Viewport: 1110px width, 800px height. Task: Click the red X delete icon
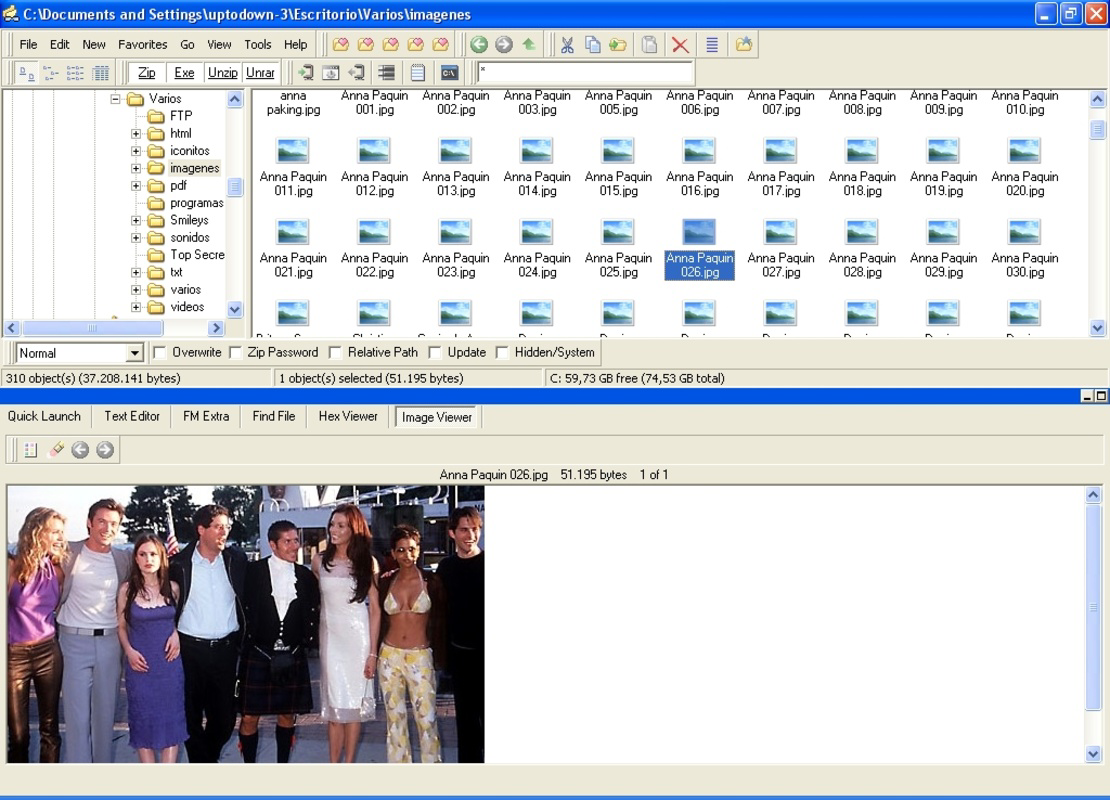(x=679, y=44)
